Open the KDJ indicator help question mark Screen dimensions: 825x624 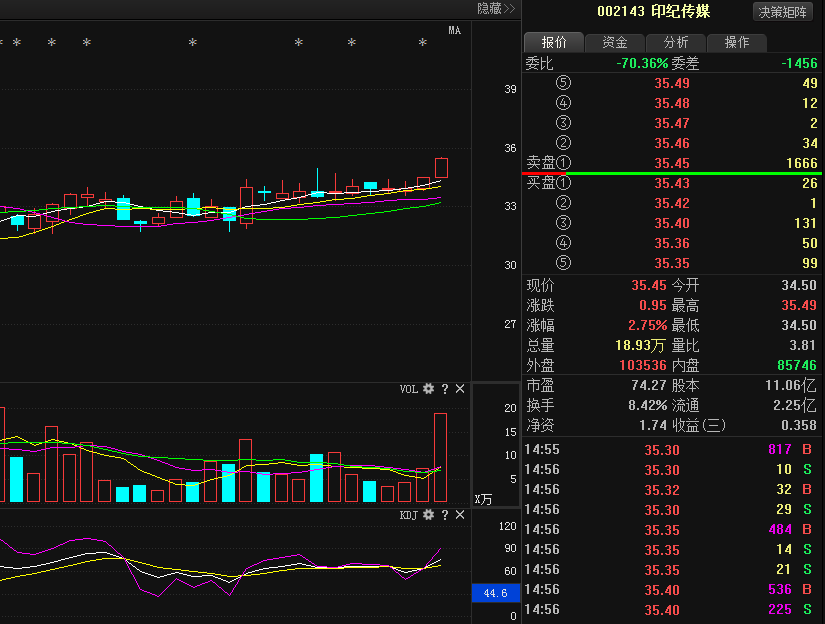tap(445, 515)
